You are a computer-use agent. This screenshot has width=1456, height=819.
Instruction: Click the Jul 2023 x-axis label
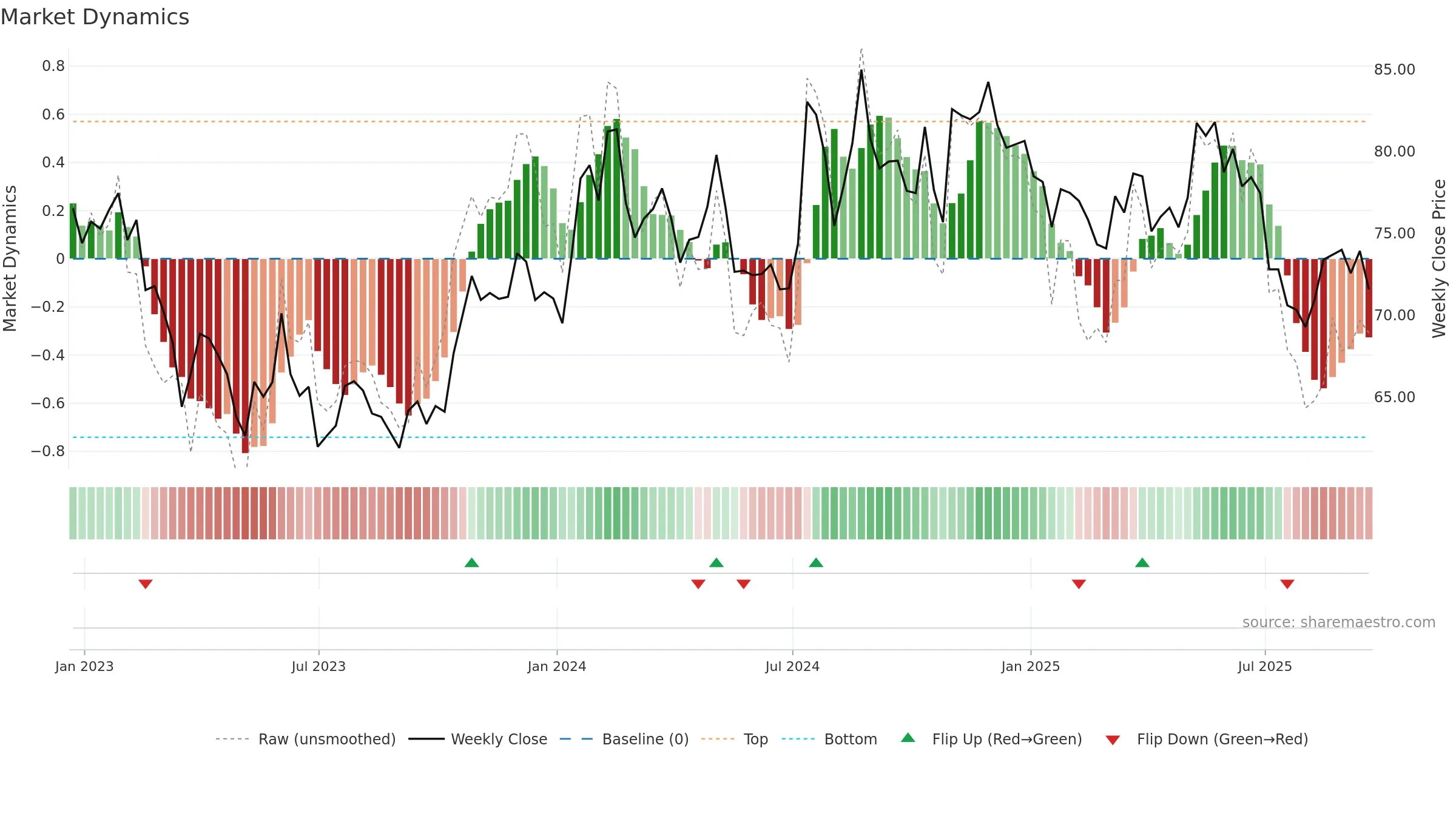(318, 666)
